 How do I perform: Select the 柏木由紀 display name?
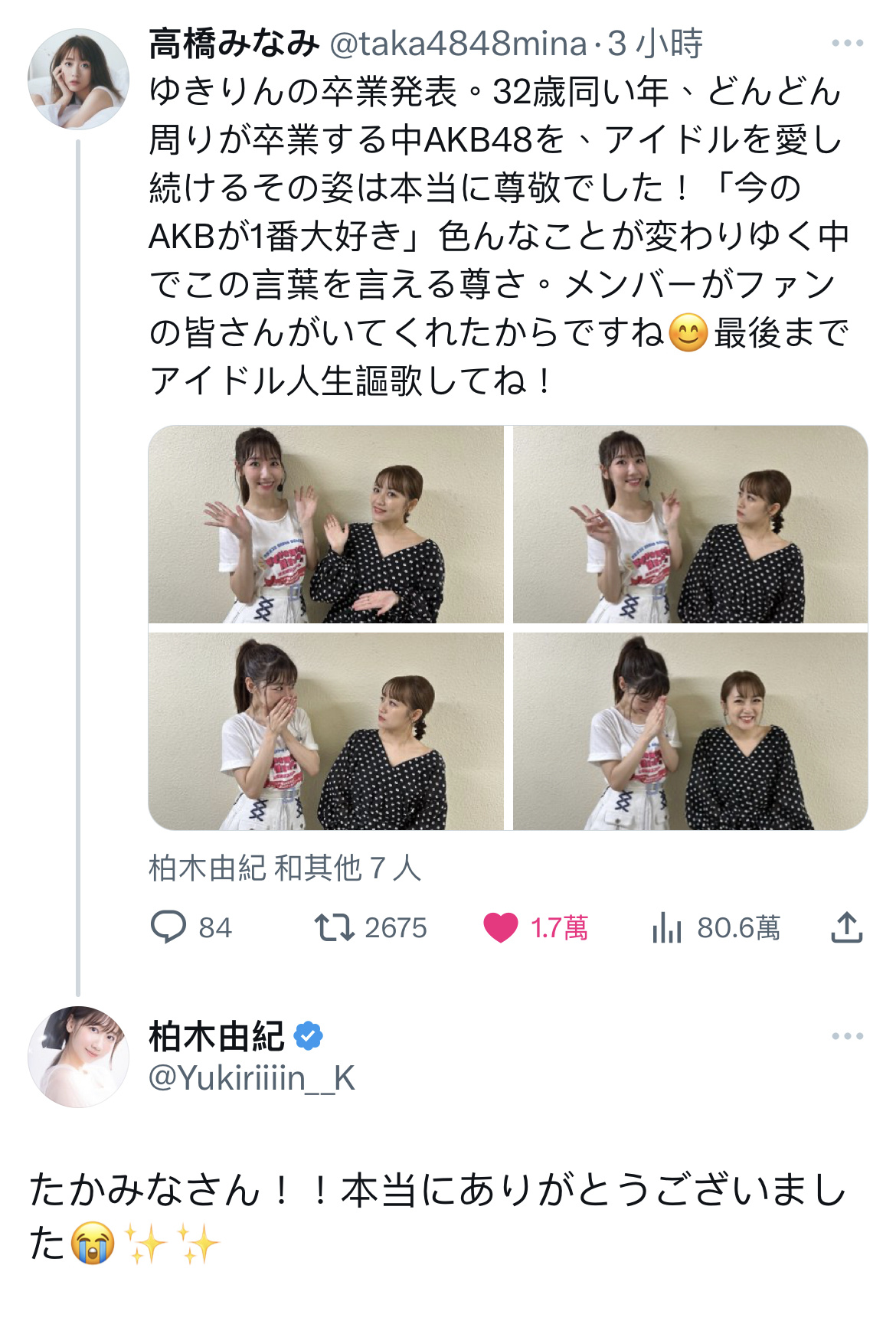point(217,1036)
